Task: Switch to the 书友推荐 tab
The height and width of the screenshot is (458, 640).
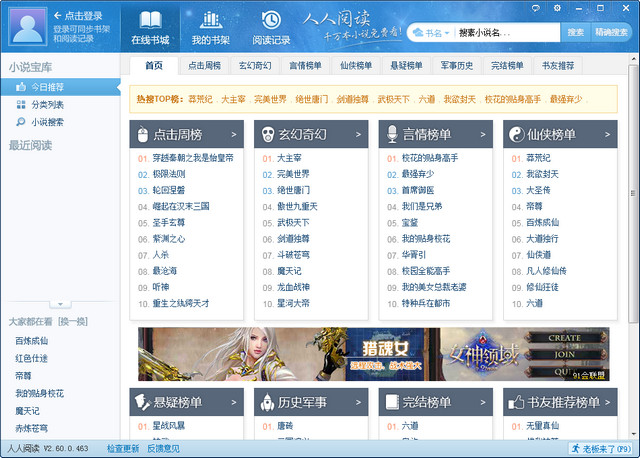Action: [x=558, y=65]
